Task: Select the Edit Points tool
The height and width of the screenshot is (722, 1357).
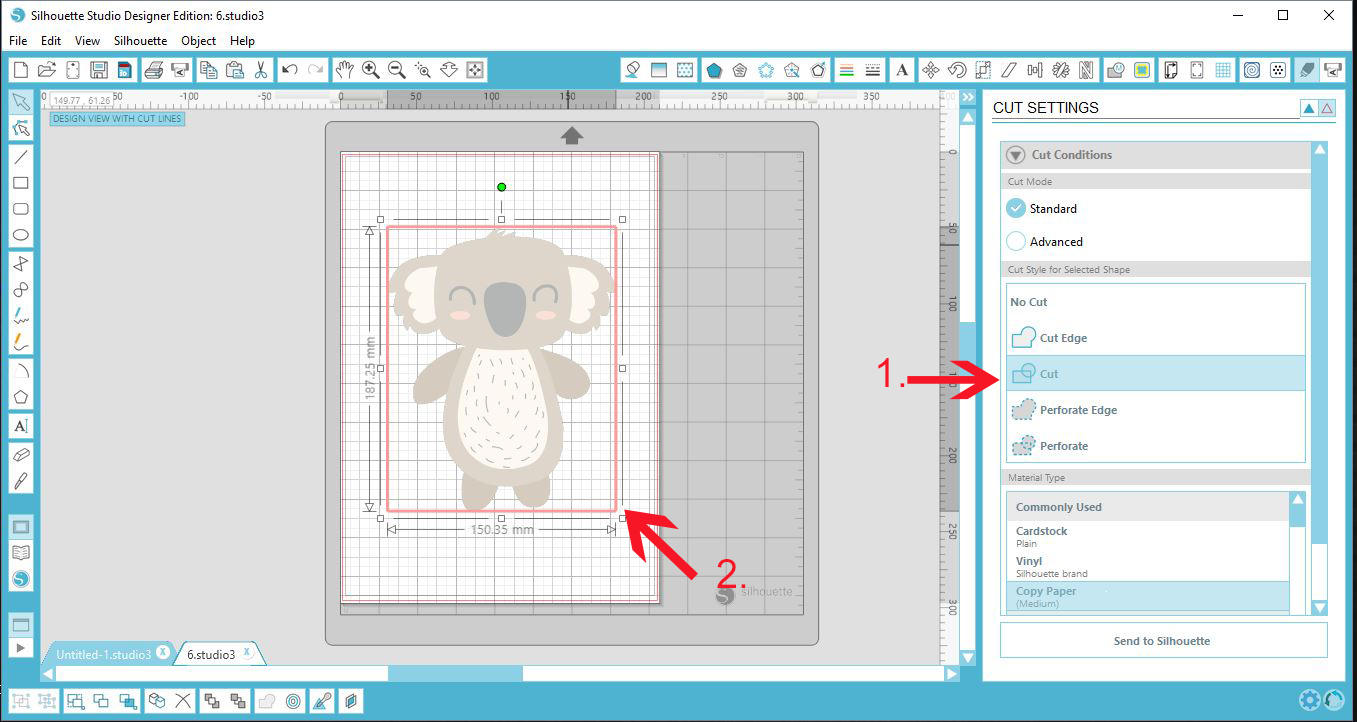Action: (20, 128)
